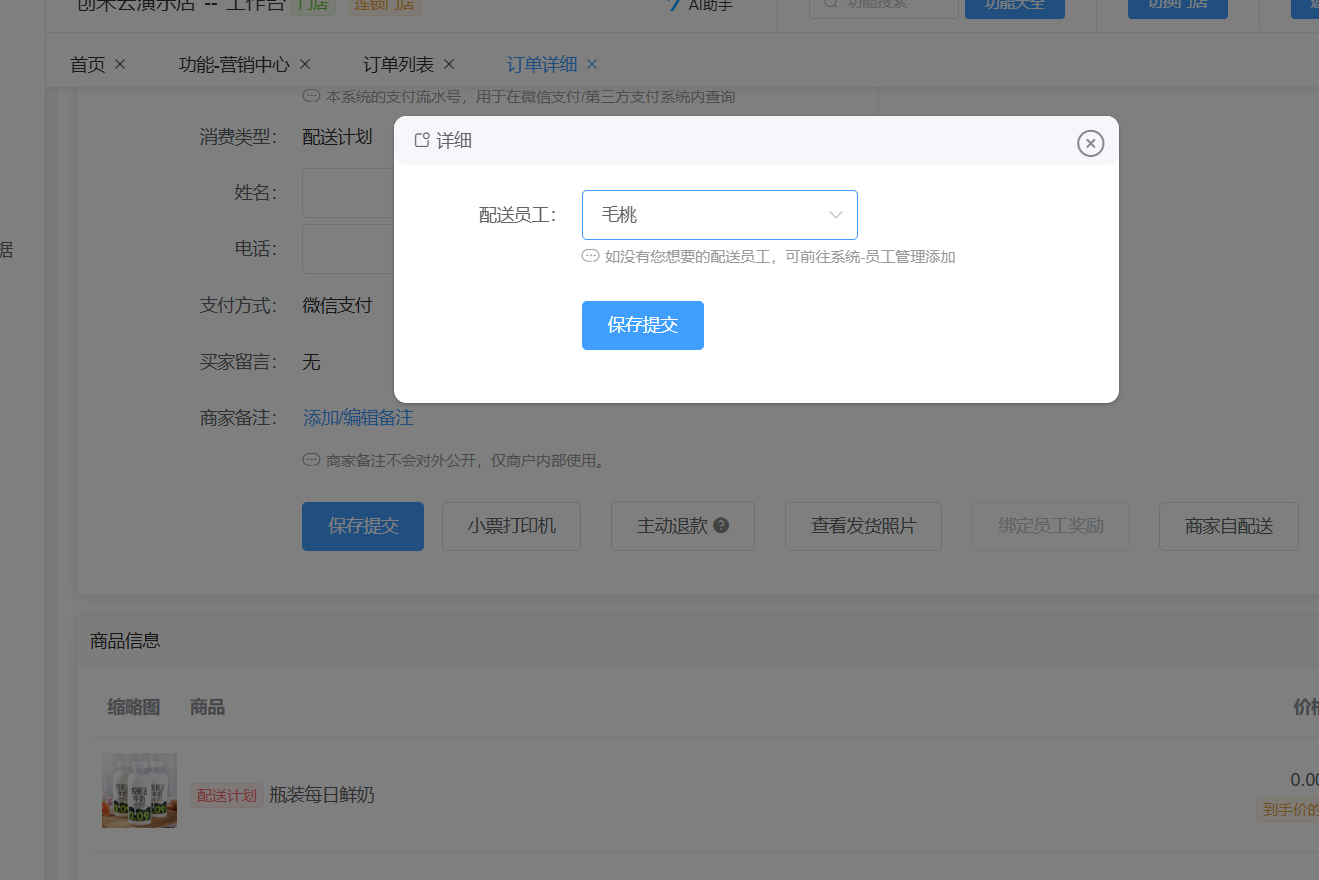Switch to the 首页 tab

coord(87,64)
